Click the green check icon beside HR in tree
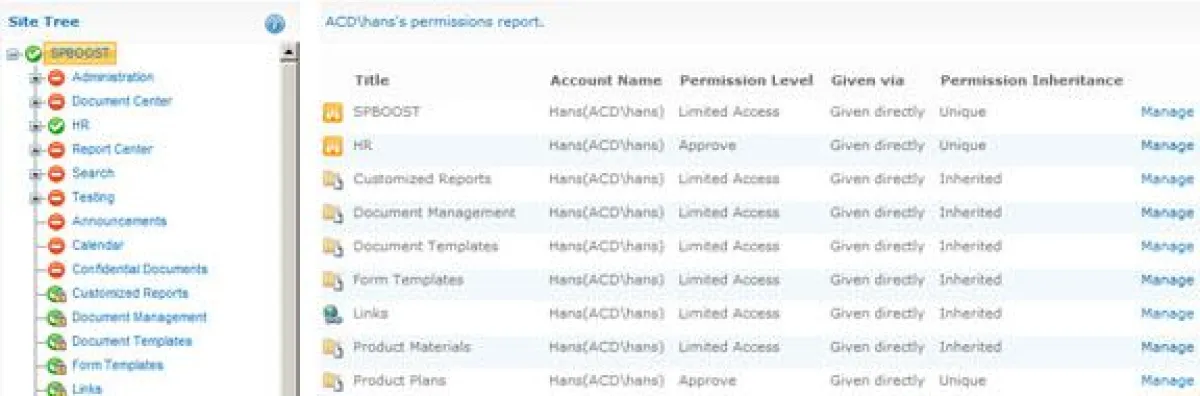Viewport: 1200px width, 396px height. tap(56, 126)
